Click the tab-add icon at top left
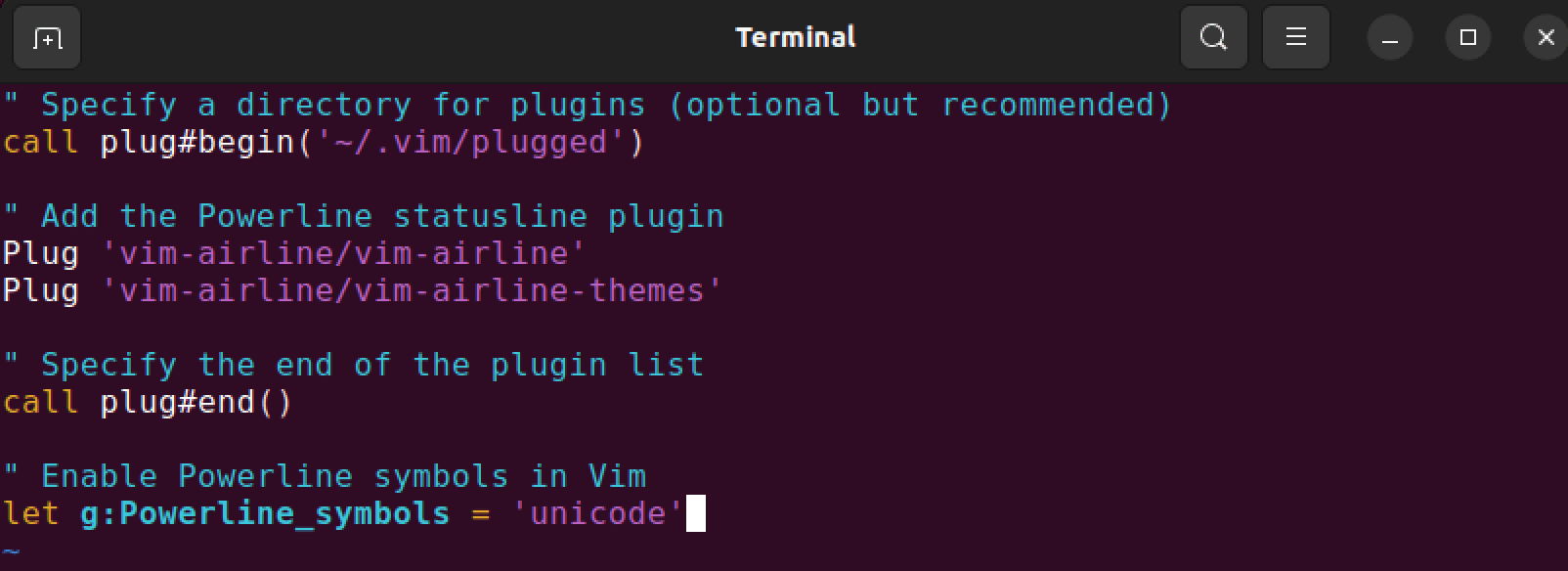This screenshot has height=571, width=1568. 46,37
